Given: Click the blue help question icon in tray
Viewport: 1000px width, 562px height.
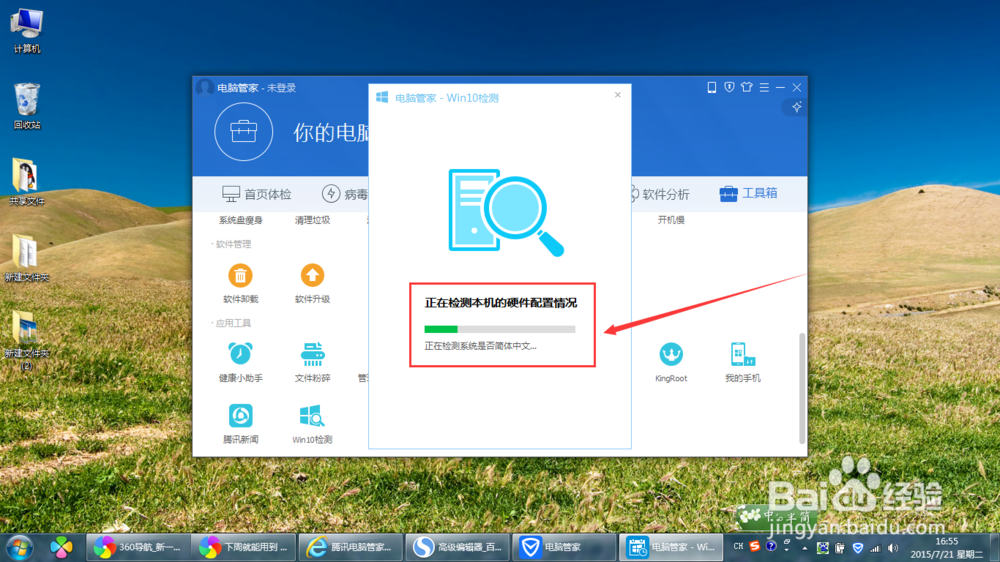Looking at the screenshot, I should [771, 546].
